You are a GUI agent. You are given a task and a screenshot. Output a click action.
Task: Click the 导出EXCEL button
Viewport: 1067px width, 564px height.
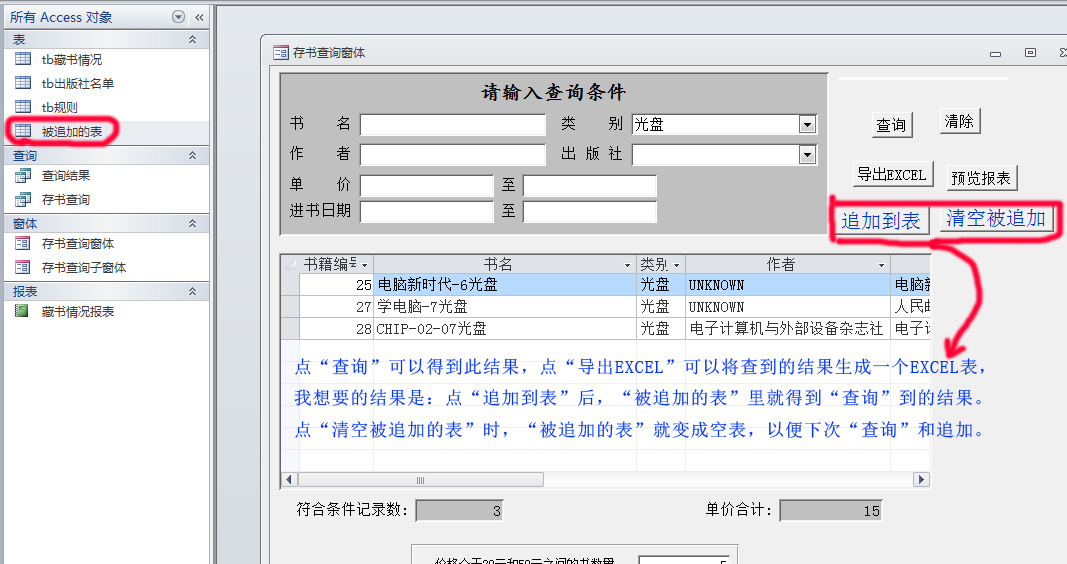click(892, 174)
